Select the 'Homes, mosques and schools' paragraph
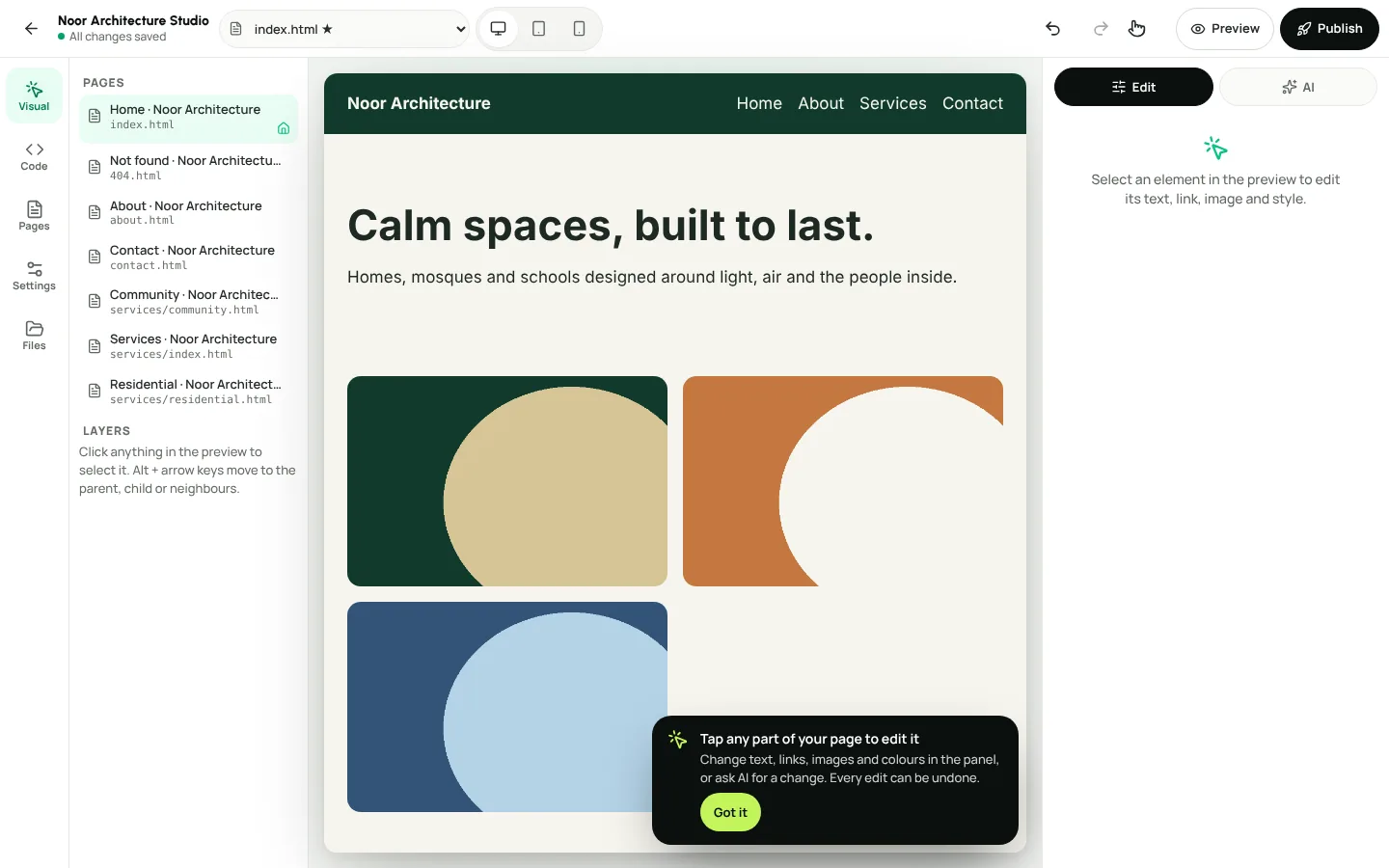This screenshot has height=868, width=1389. coord(652,277)
